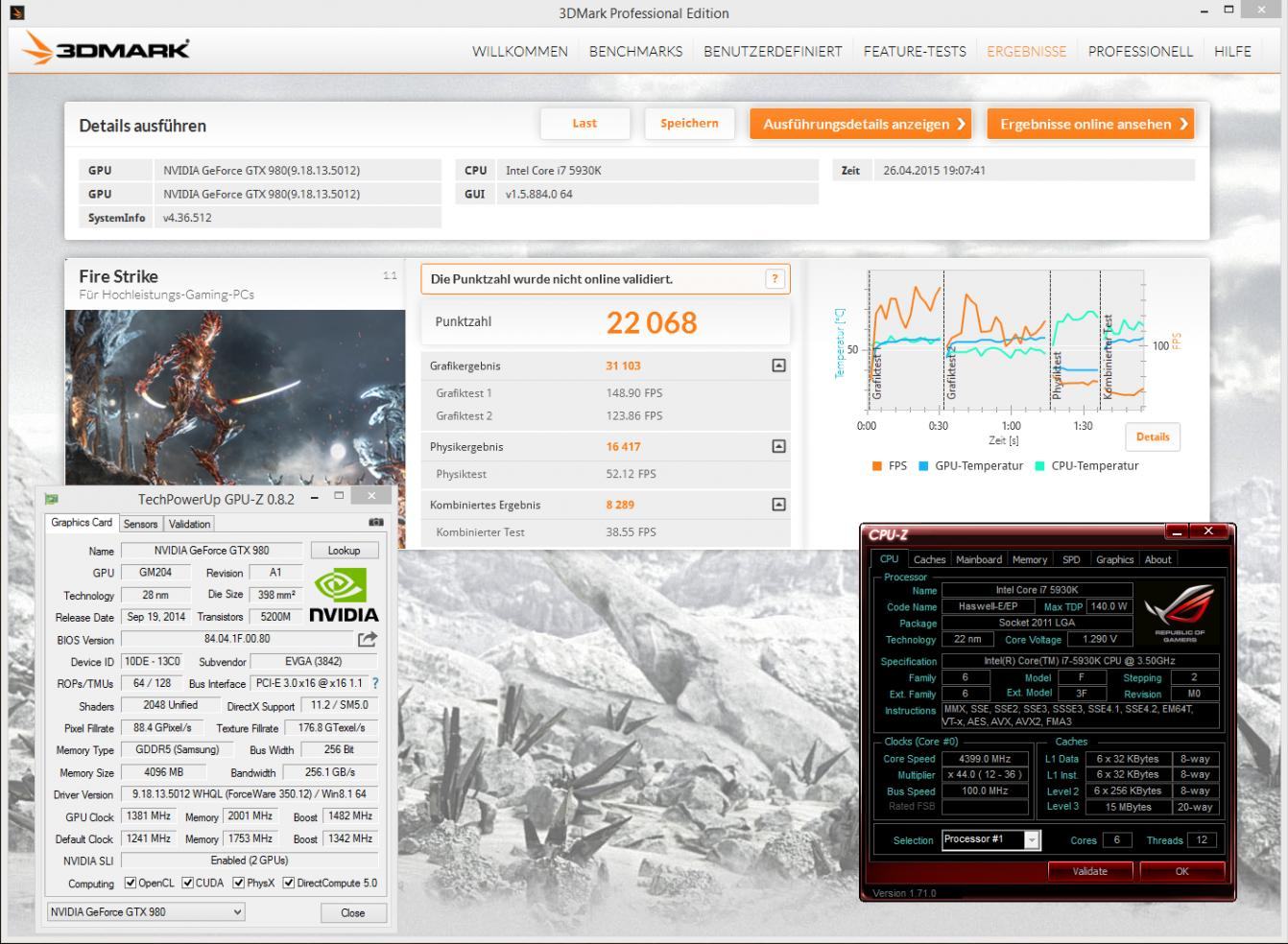Click the green CPU-Temperatur legend marker
The width and height of the screenshot is (1288, 944).
click(x=1039, y=466)
